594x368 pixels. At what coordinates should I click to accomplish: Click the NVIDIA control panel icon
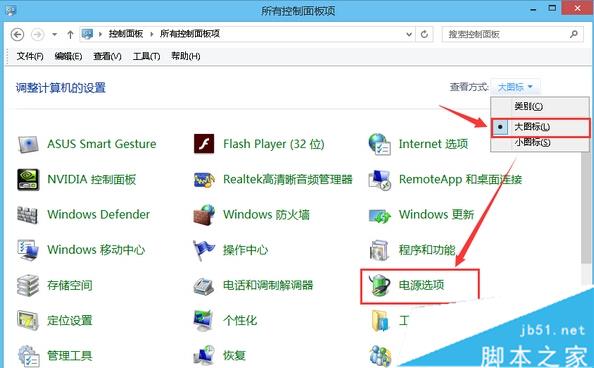coord(28,180)
